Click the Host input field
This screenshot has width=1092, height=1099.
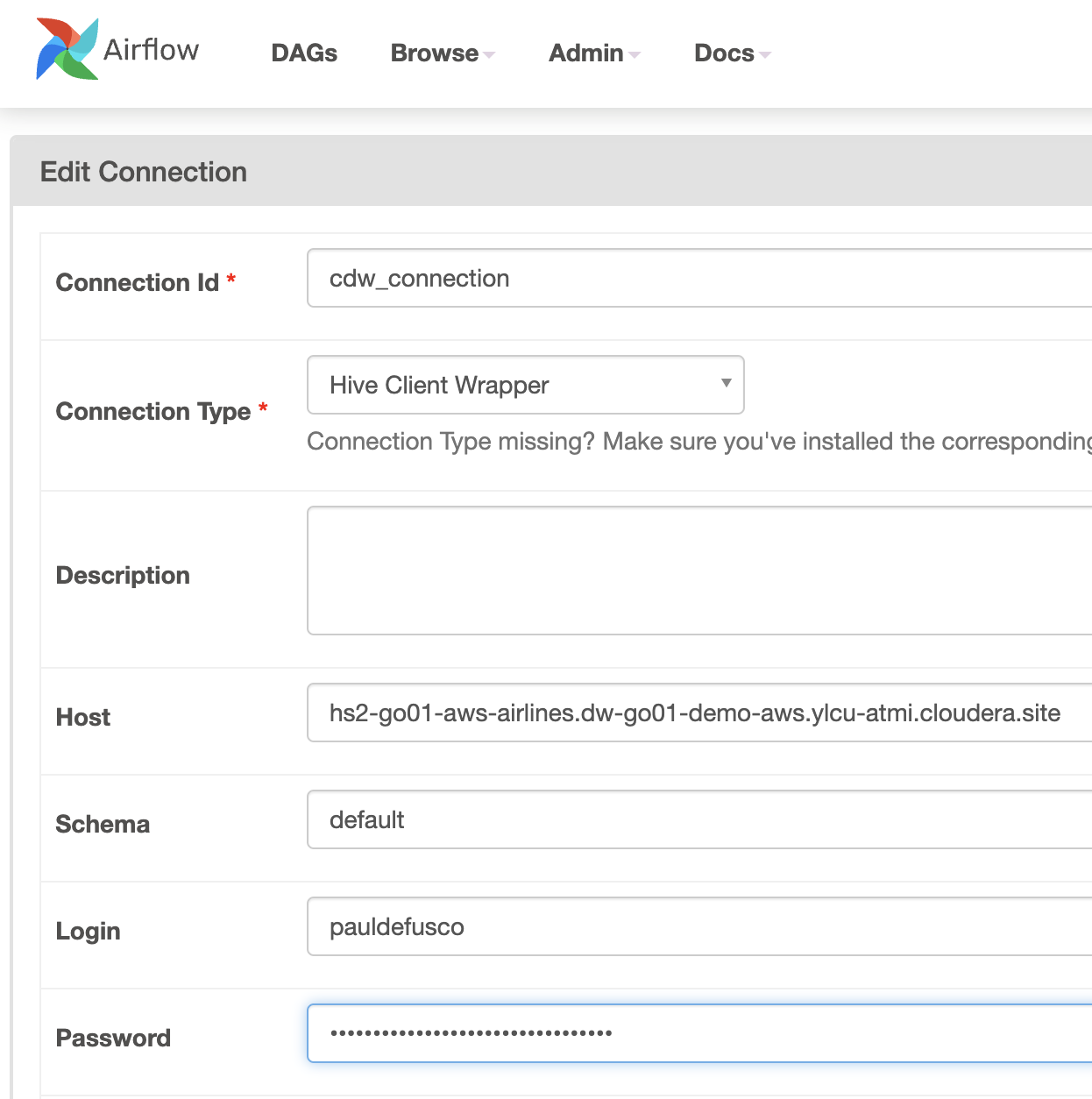[x=699, y=713]
